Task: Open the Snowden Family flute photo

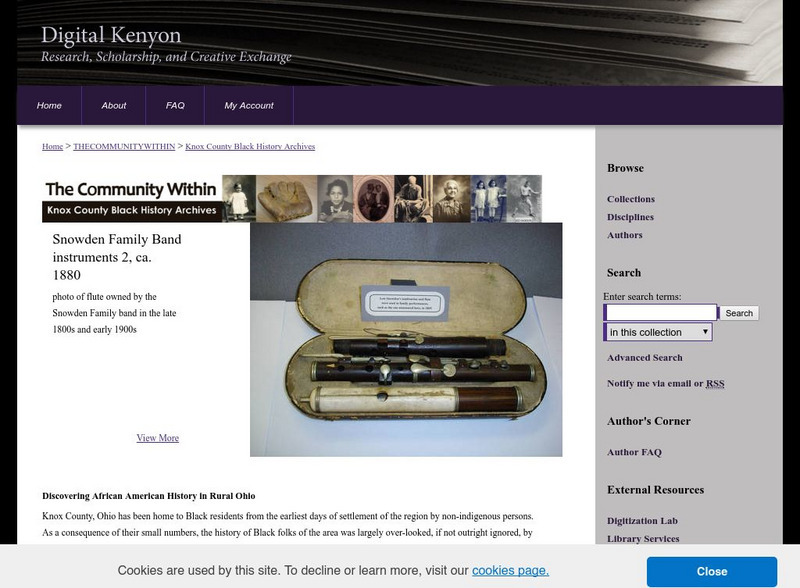Action: 406,339
